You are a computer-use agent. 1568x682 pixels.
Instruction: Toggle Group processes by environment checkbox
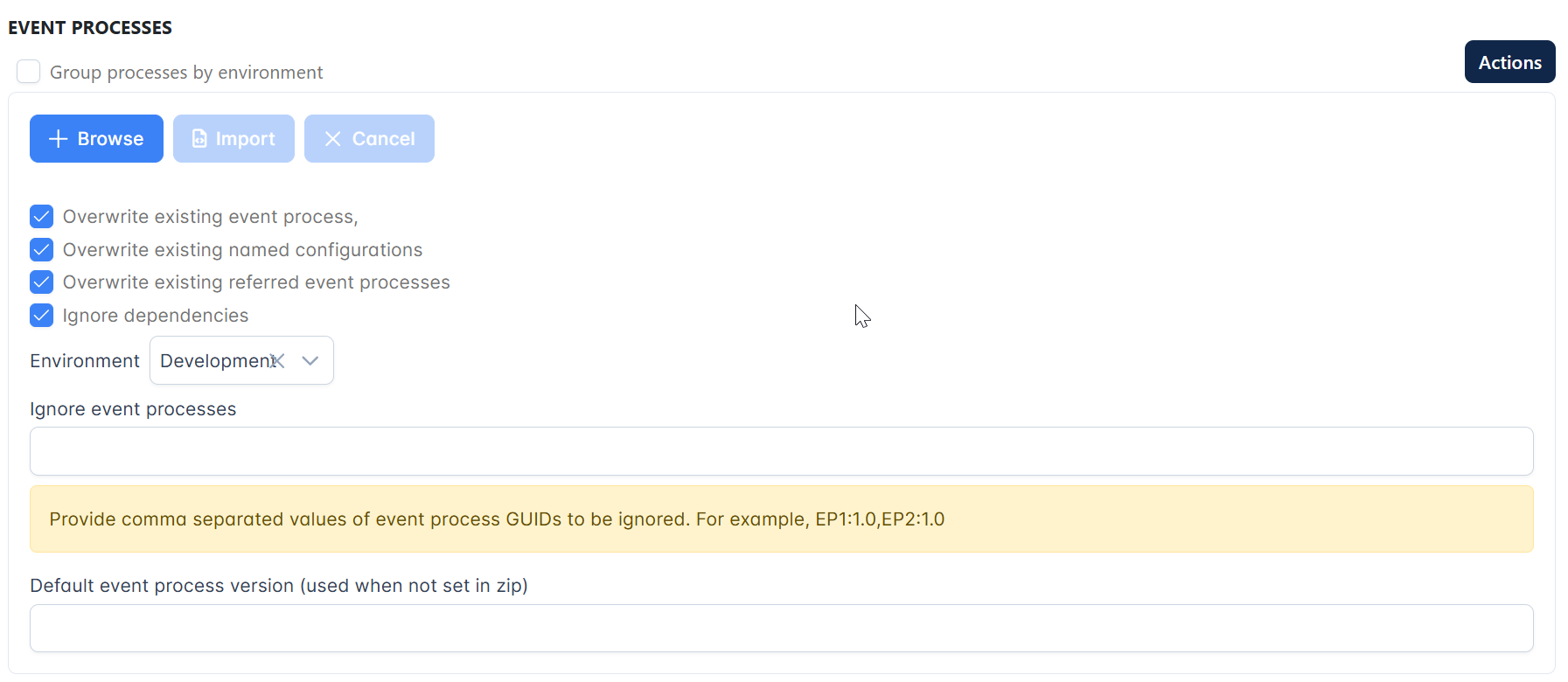[x=29, y=72]
